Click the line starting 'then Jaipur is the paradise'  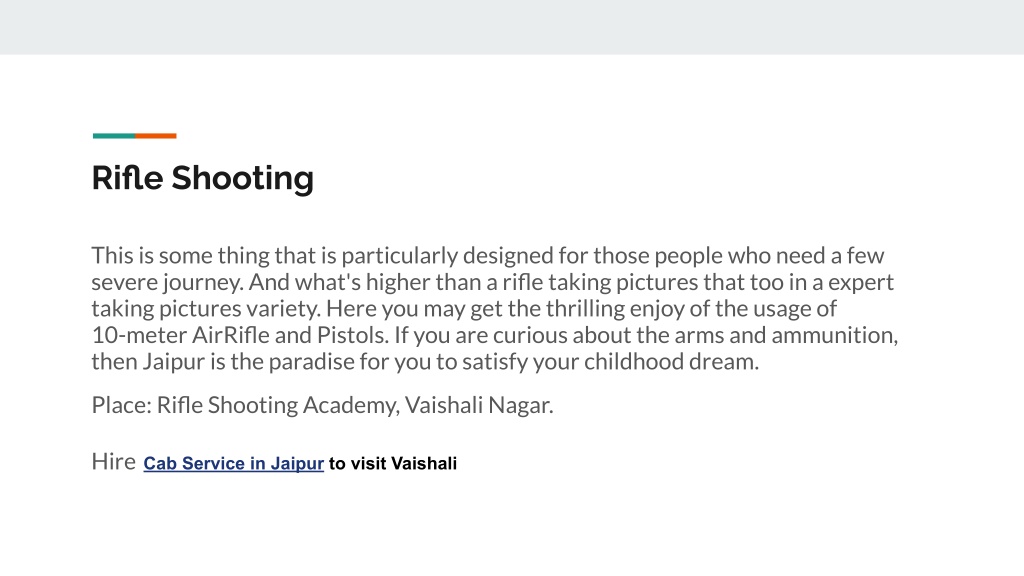pos(424,362)
